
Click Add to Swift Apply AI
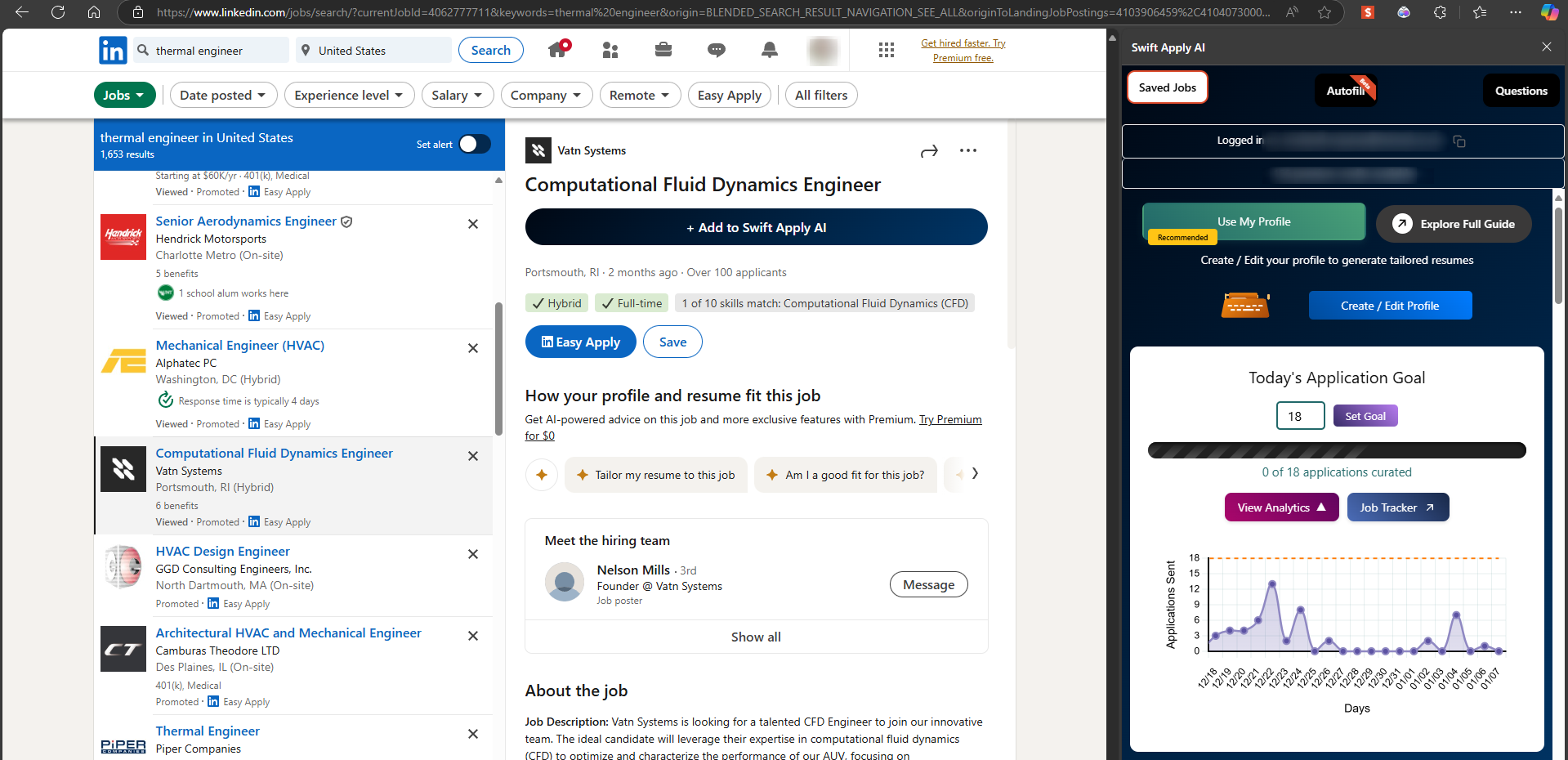point(756,227)
